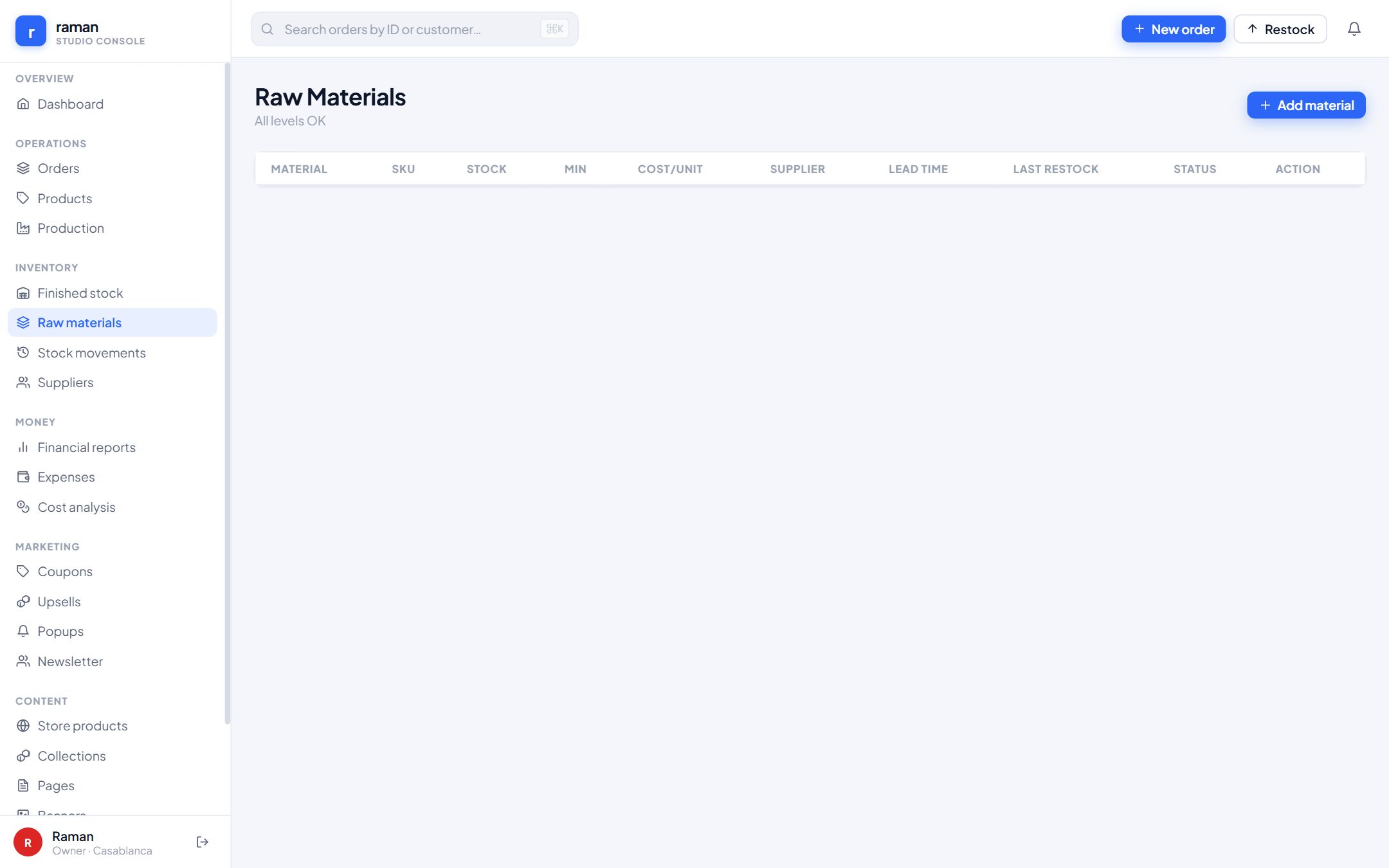Open Cost analysis page

tap(112, 507)
